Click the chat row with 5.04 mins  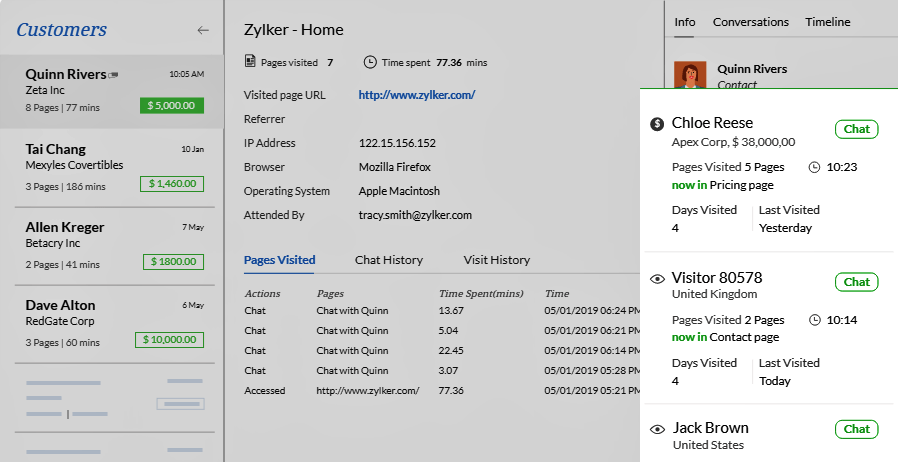(x=442, y=331)
